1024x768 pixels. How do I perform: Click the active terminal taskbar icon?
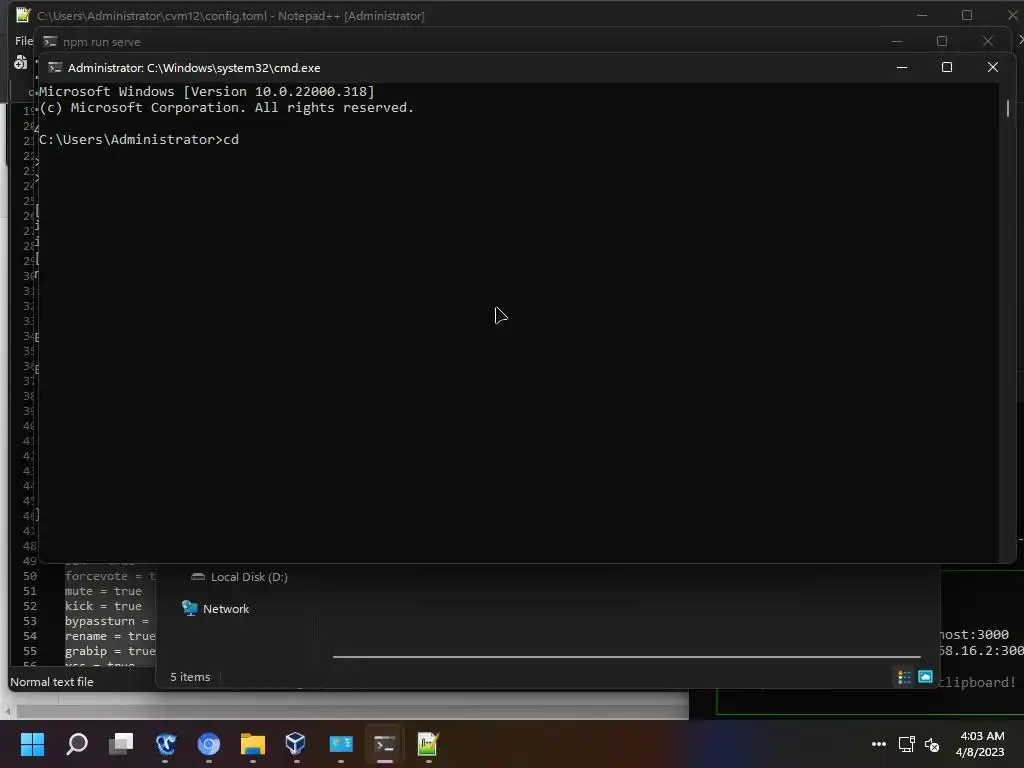(385, 744)
